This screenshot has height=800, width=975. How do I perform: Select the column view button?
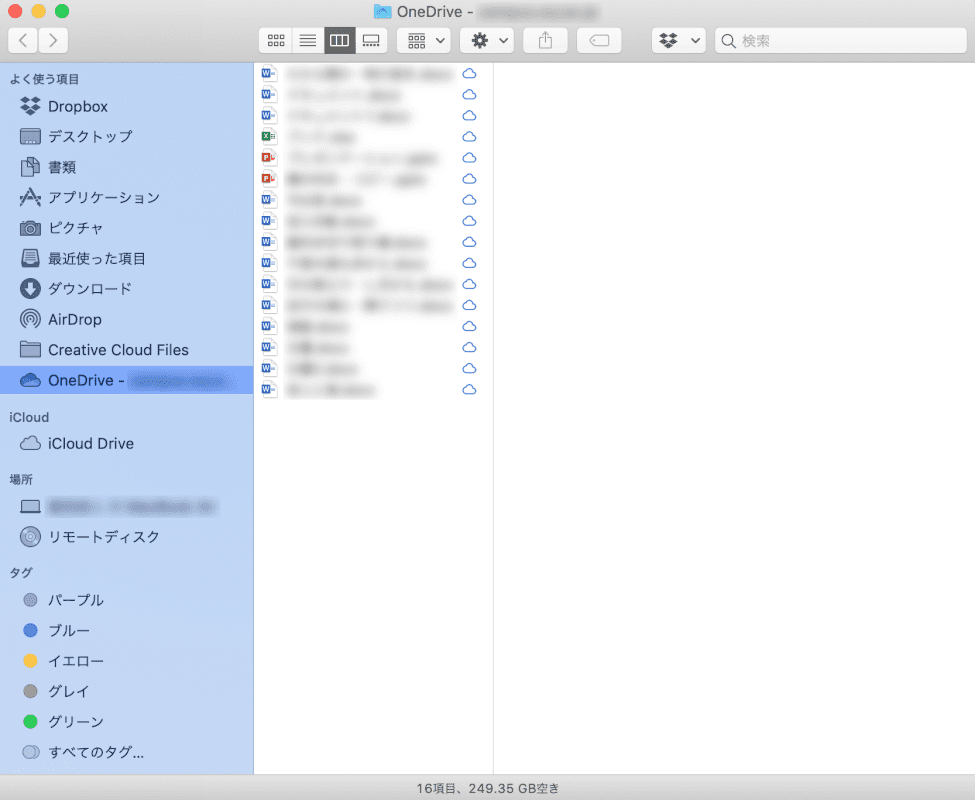click(x=340, y=40)
